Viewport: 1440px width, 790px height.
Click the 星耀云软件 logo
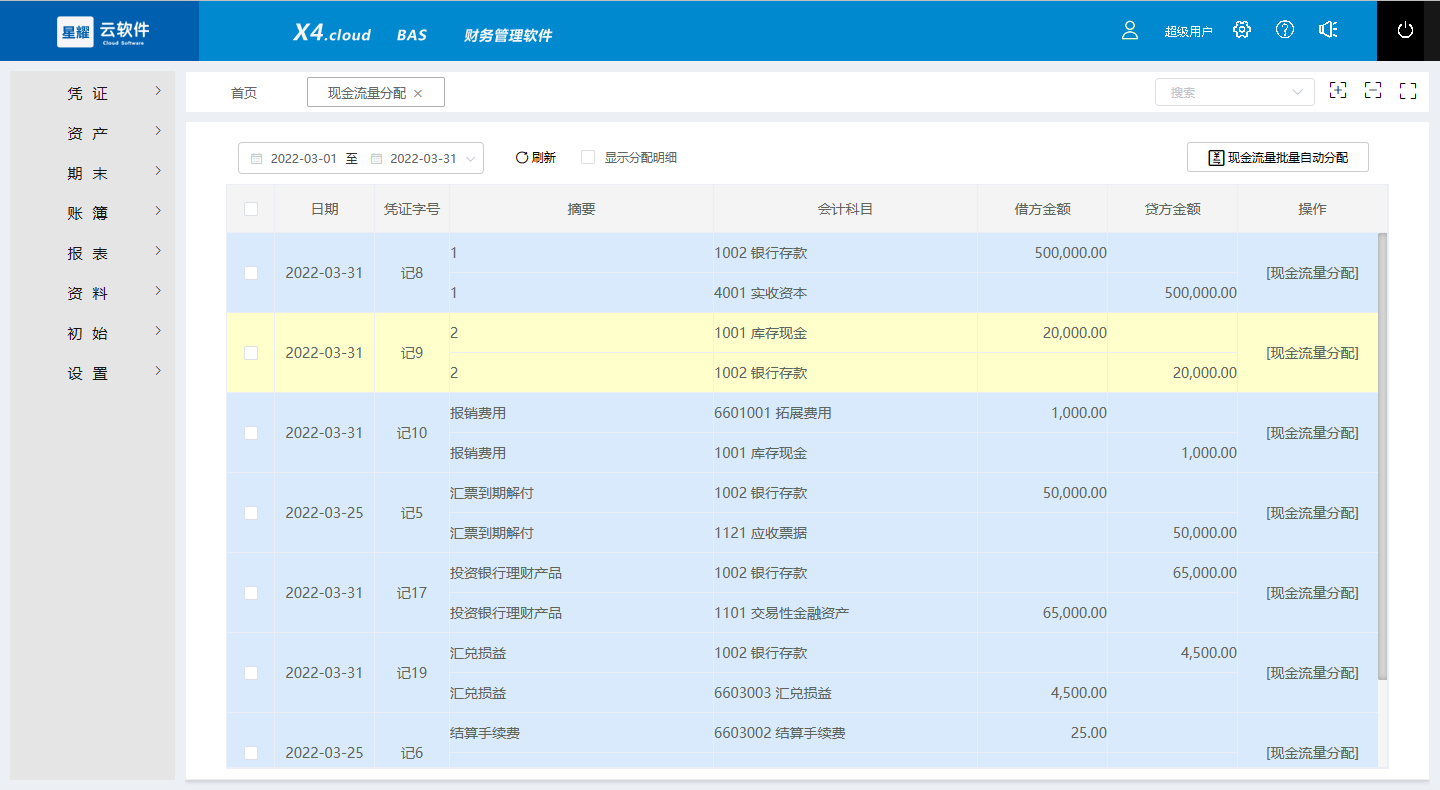coord(104,31)
